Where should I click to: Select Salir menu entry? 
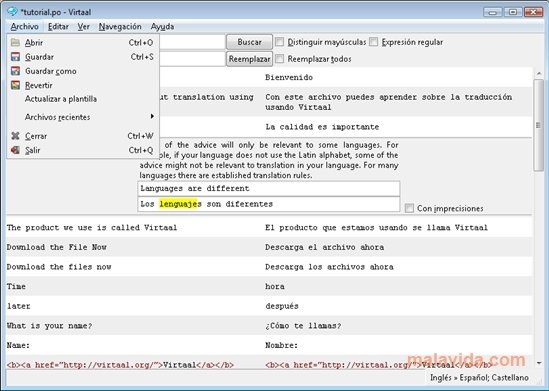[x=83, y=150]
